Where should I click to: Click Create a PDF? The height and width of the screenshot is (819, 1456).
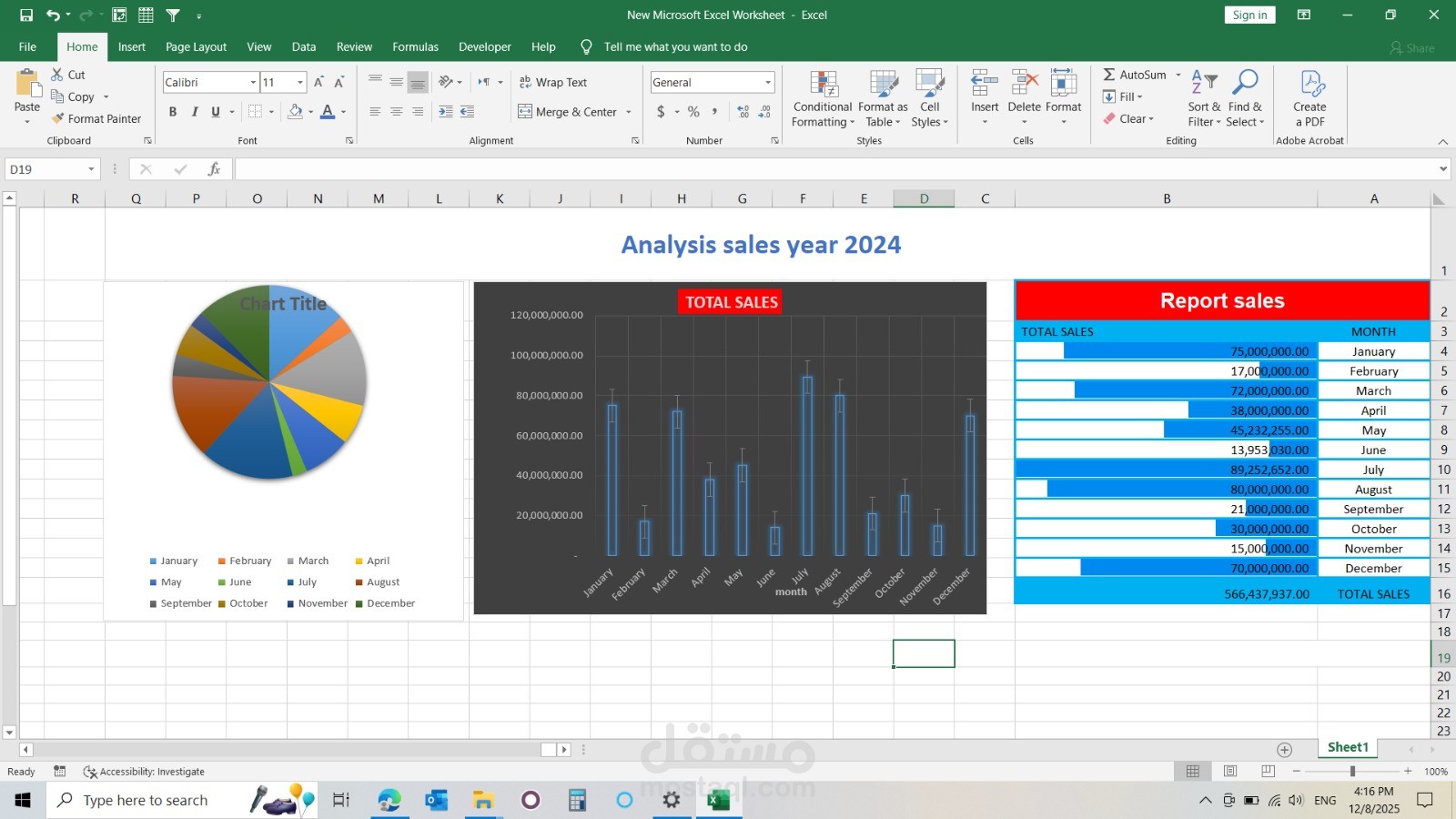click(x=1310, y=98)
